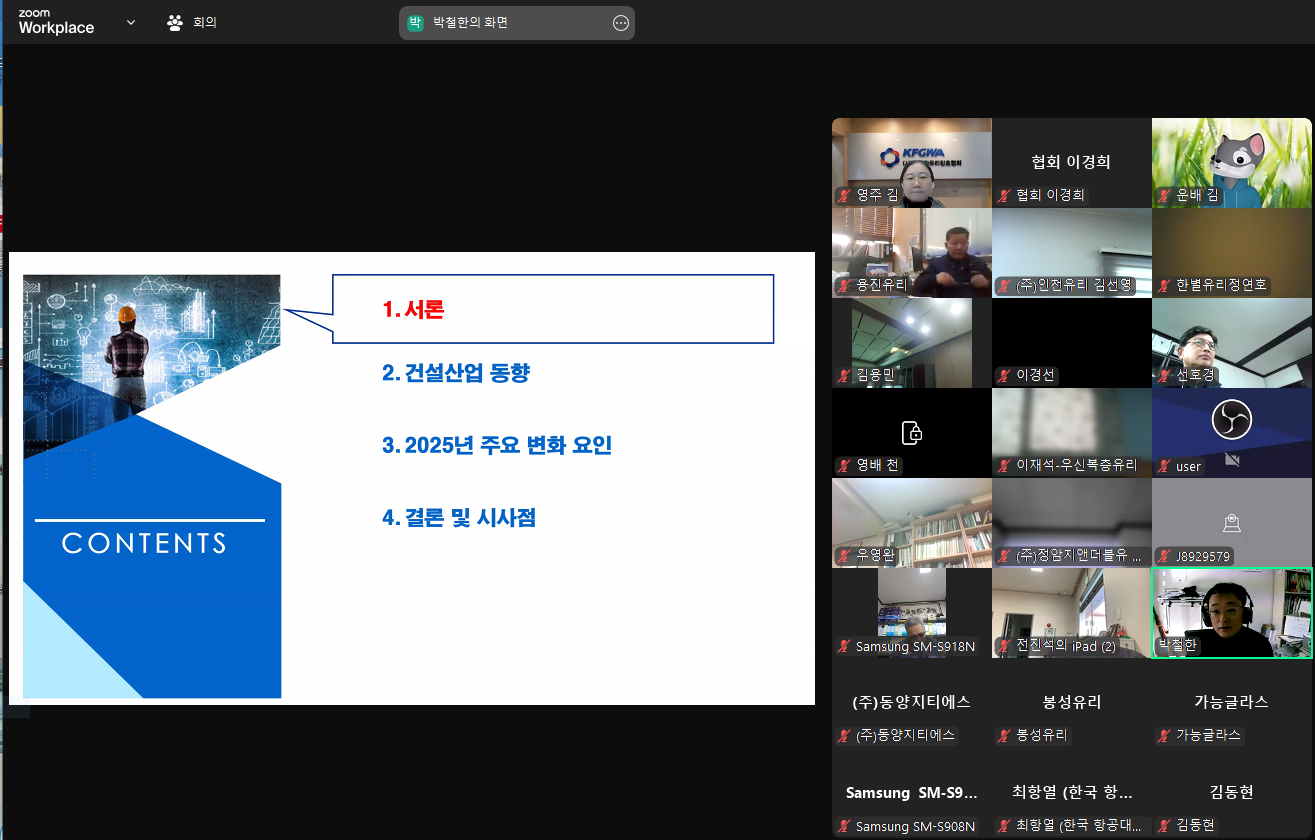This screenshot has height=840, width=1315.
Task: Click the muted mic icon on 웅진유리's tile
Action: [843, 286]
